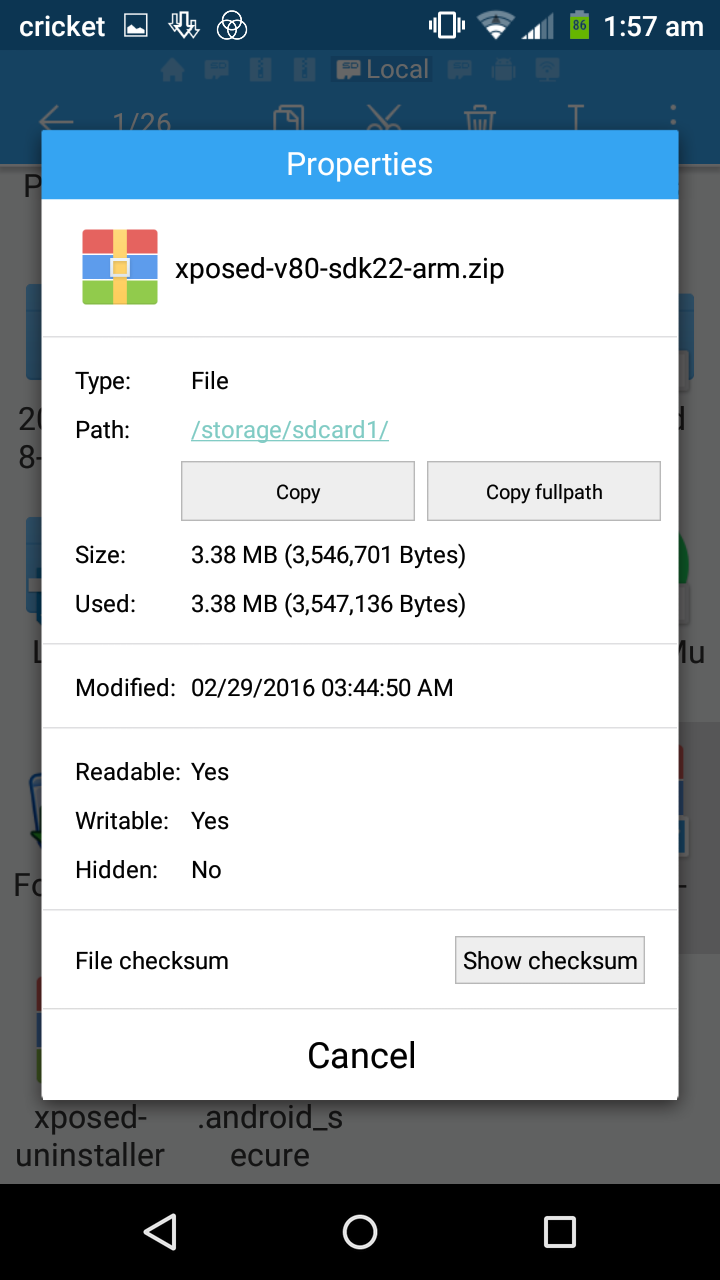Tap the Android back navigation button
720x1280 pixels.
coord(160,1232)
